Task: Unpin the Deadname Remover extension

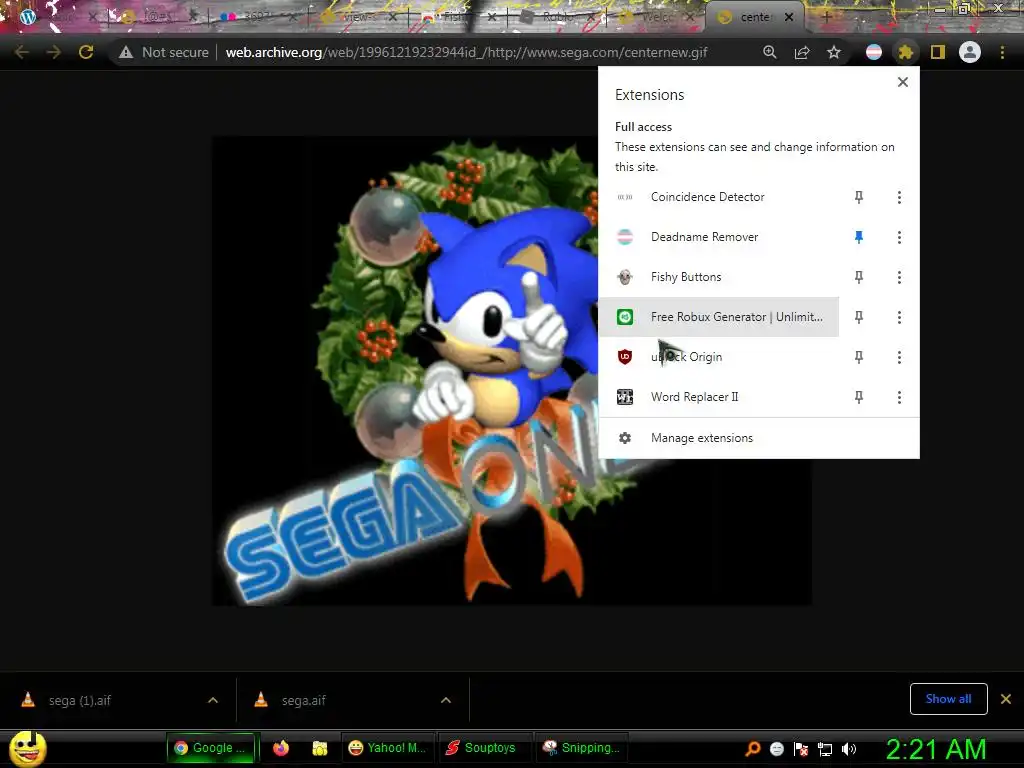Action: coord(859,237)
